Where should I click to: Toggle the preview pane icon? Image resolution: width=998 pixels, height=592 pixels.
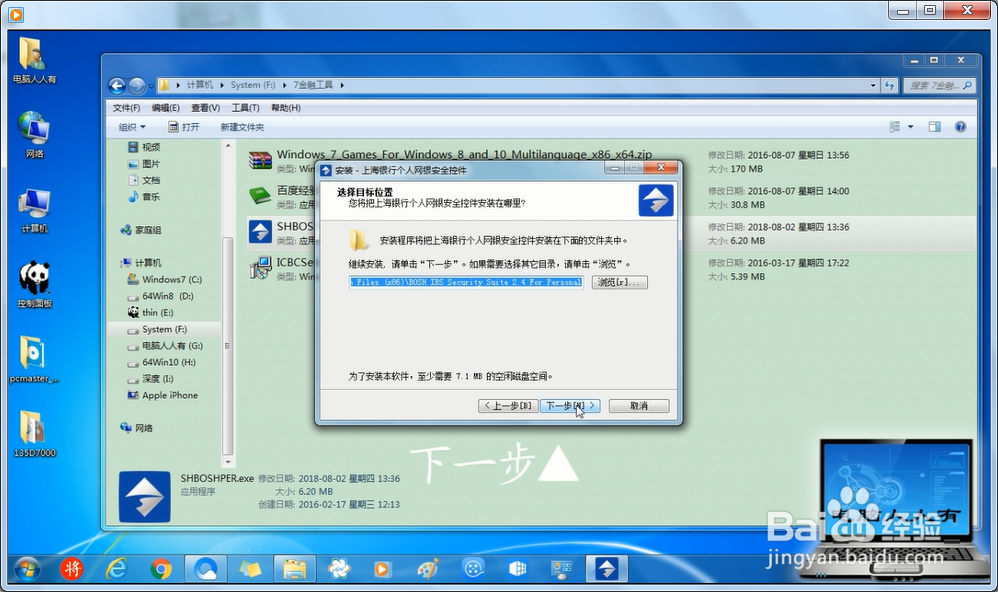[934, 127]
